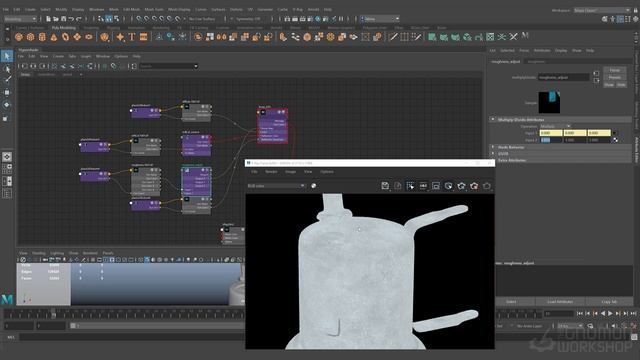Open the playback speed fps dropdown
640x360 pixels.
click(x=570, y=326)
